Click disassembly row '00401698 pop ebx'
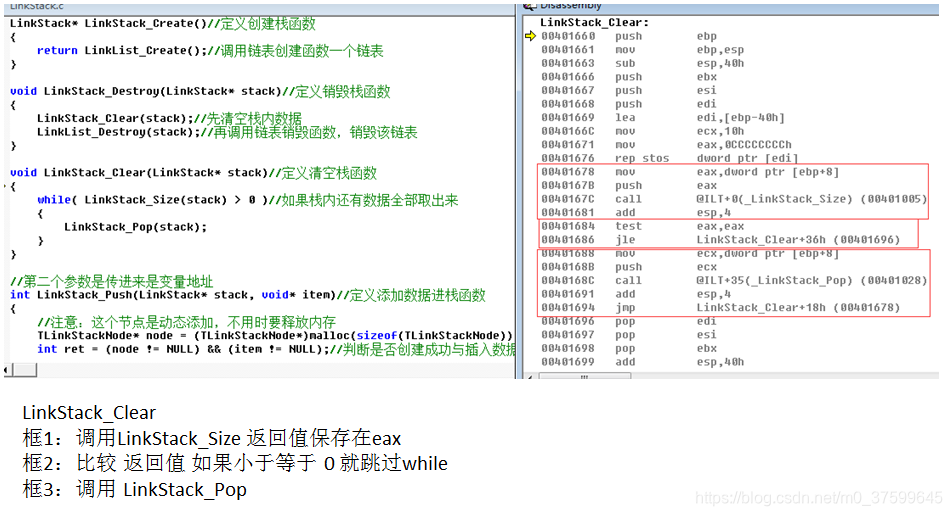The image size is (952, 516). (629, 348)
